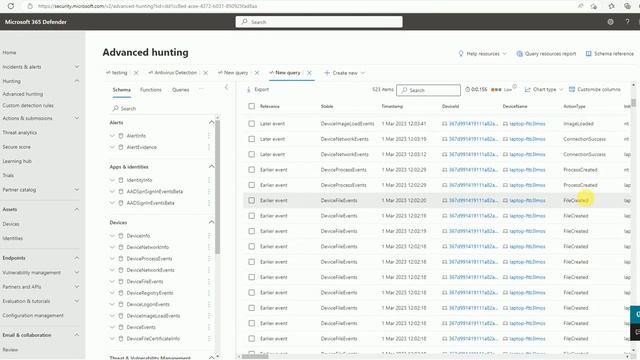Click the schema pane vertical scrollbar

click(218, 188)
